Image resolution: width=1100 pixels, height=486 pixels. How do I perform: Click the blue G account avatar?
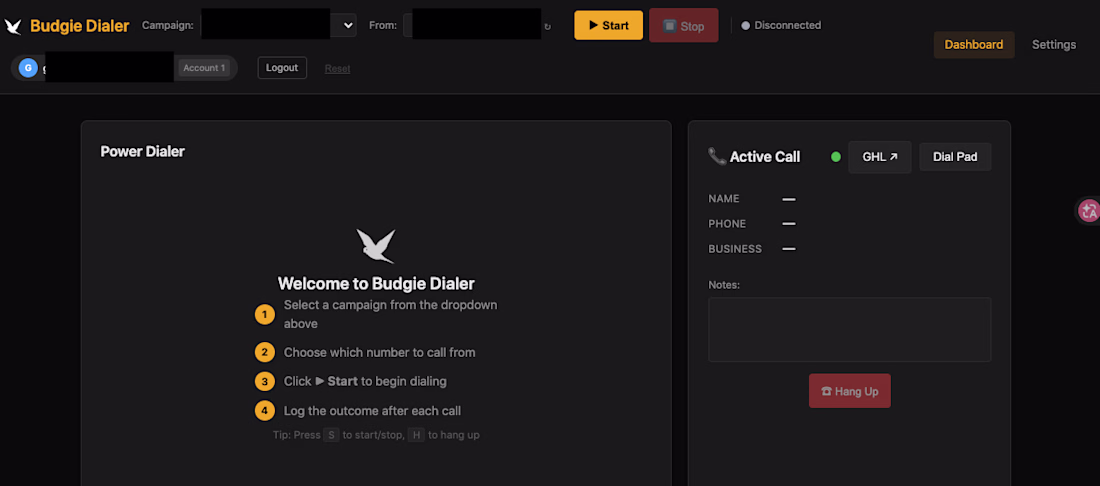point(28,68)
